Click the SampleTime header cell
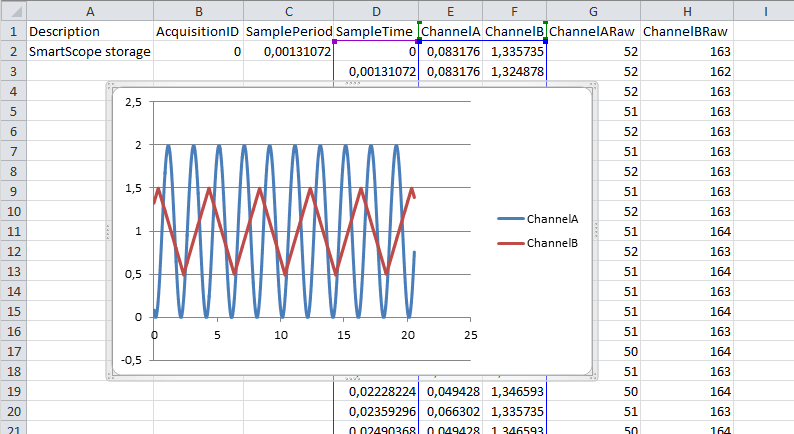This screenshot has height=434, width=794. (376, 31)
